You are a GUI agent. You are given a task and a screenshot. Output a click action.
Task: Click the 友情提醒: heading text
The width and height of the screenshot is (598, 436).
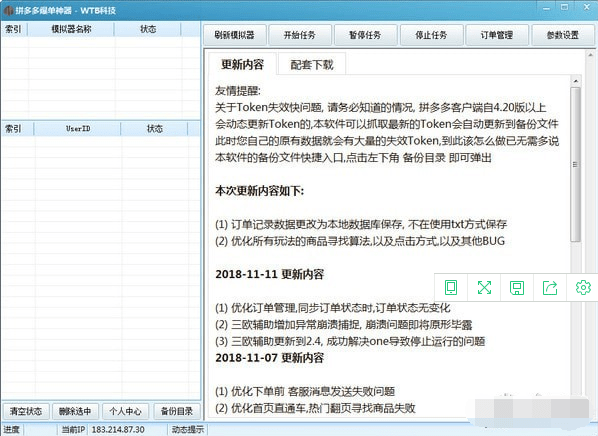238,91
